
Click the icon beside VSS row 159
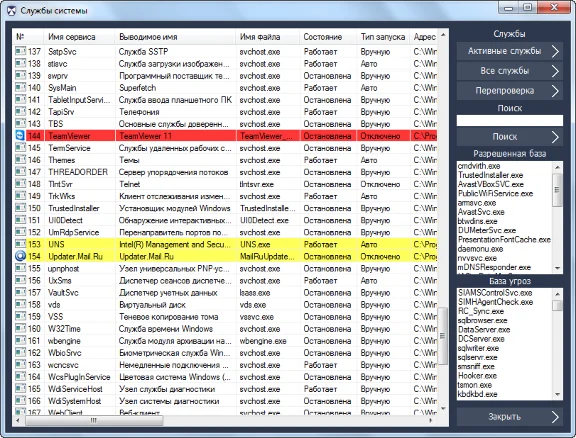pos(20,316)
